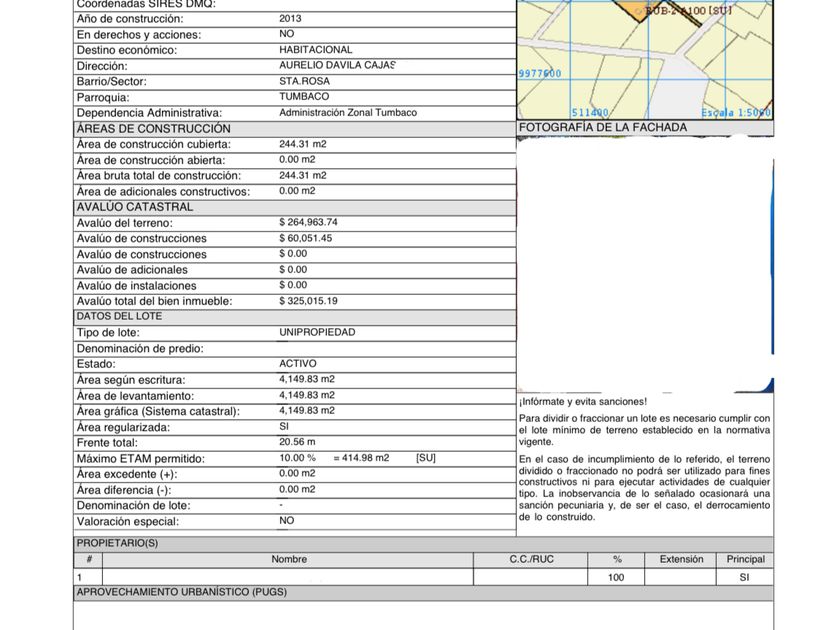
Task: Select the Área diferencia (-) label
Action: click(124, 490)
